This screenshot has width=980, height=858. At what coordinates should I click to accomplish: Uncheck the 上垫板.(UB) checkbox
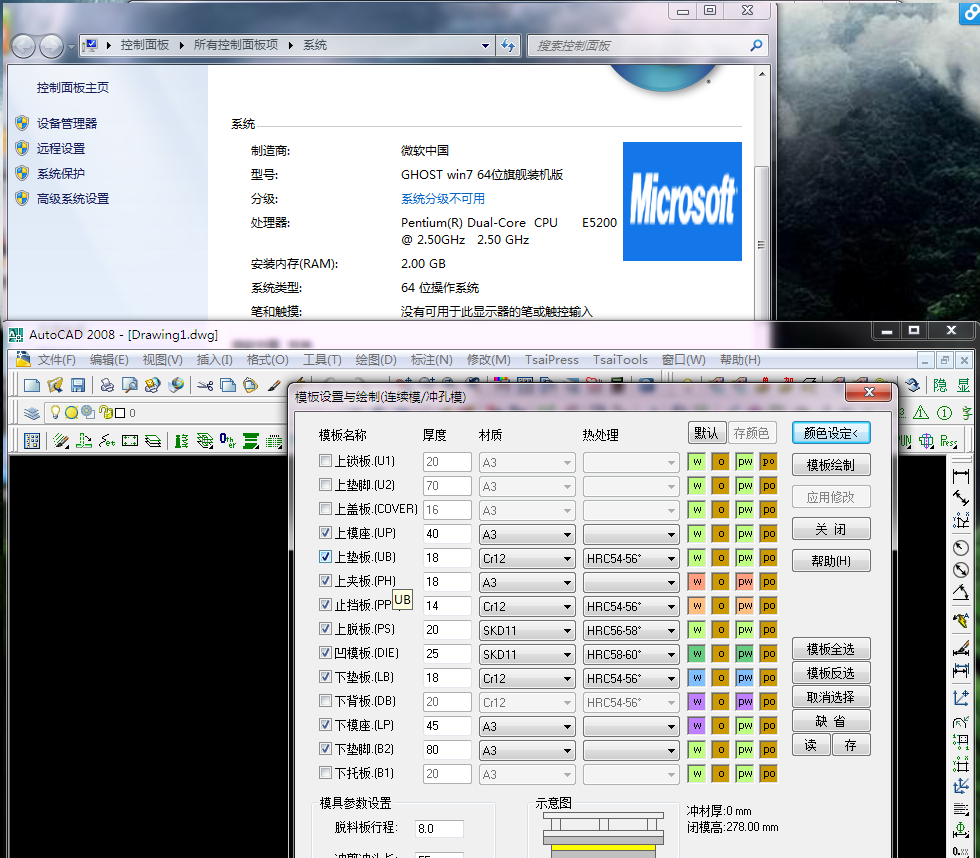point(325,557)
